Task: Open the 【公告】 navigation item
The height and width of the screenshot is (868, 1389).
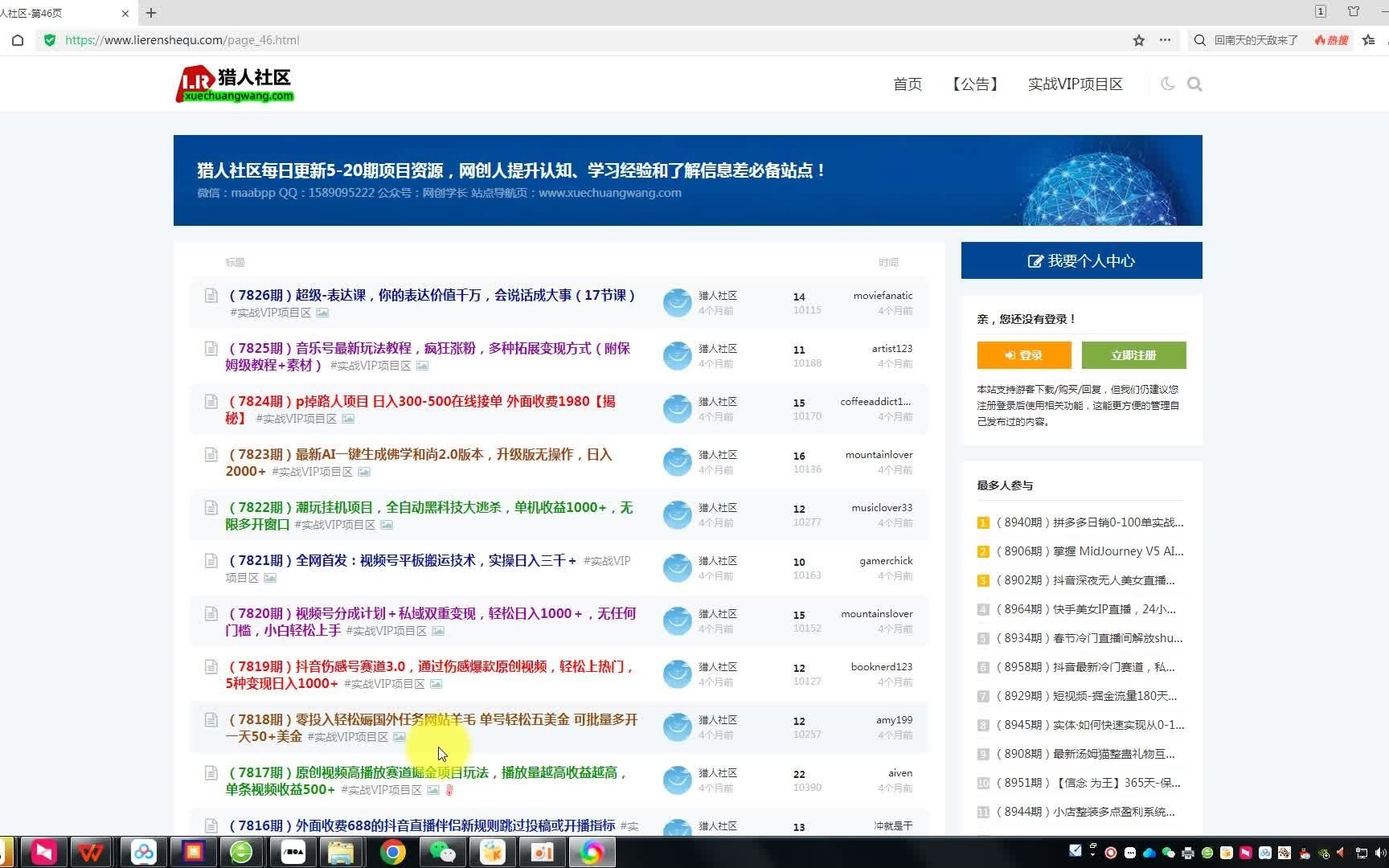Action: (975, 84)
